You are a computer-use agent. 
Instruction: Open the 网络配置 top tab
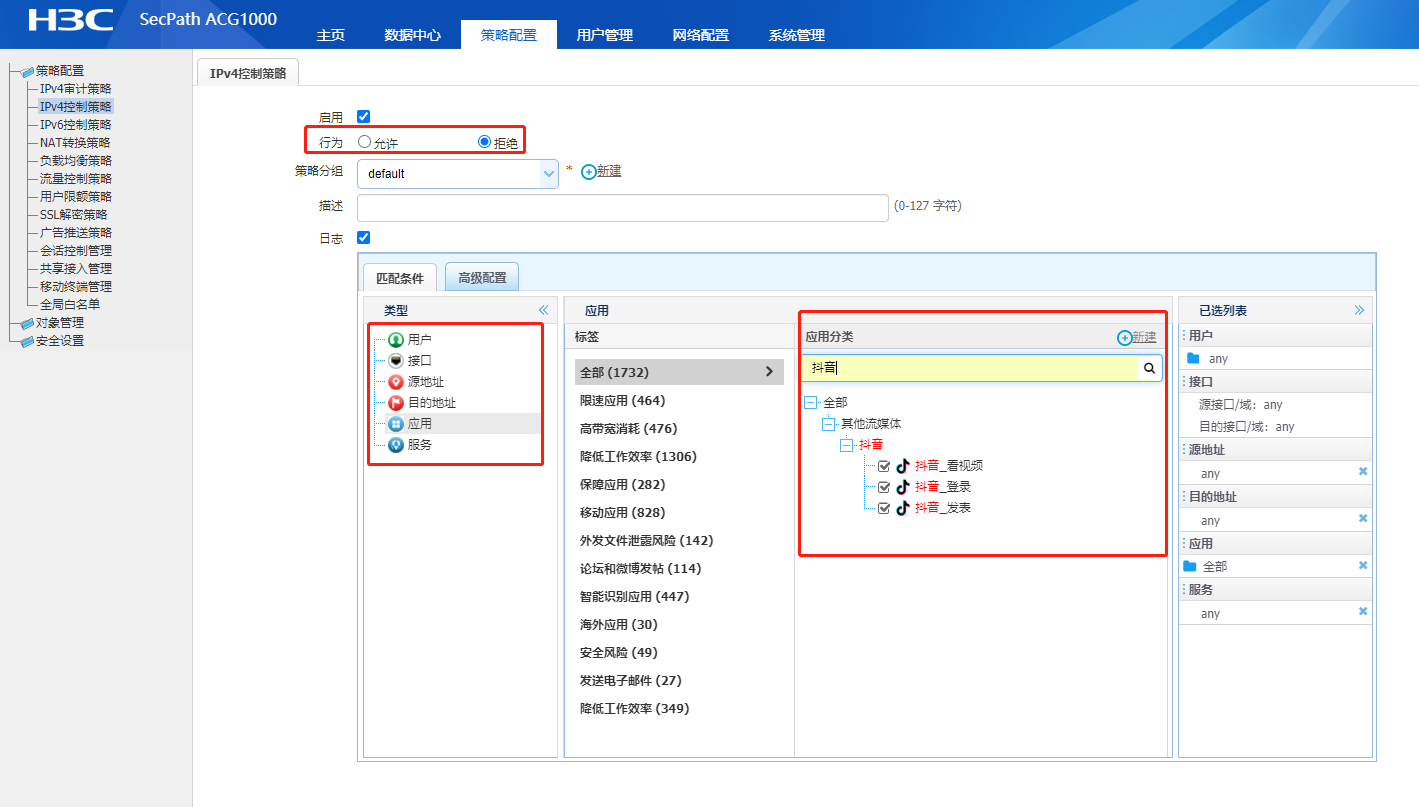point(701,35)
